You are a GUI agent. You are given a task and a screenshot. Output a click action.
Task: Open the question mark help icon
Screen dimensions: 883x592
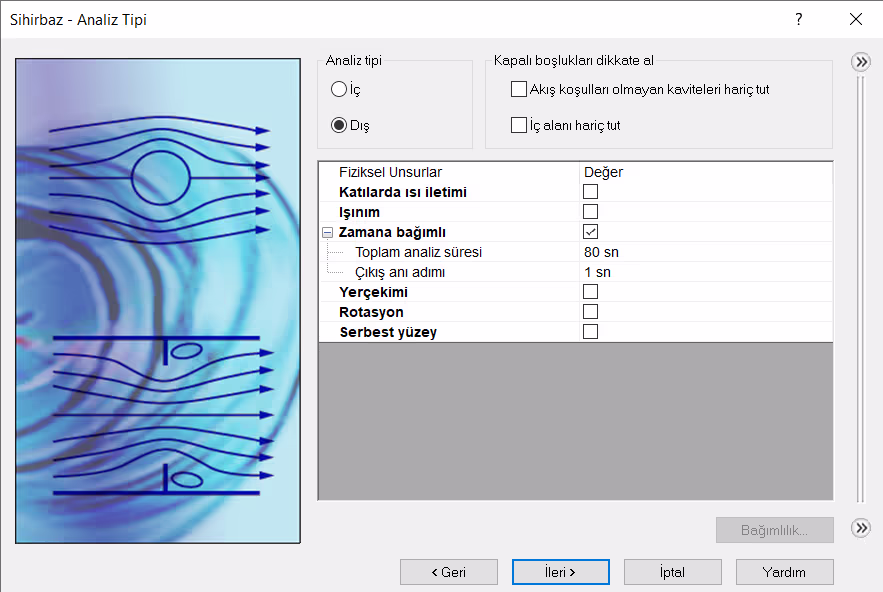coord(799,19)
